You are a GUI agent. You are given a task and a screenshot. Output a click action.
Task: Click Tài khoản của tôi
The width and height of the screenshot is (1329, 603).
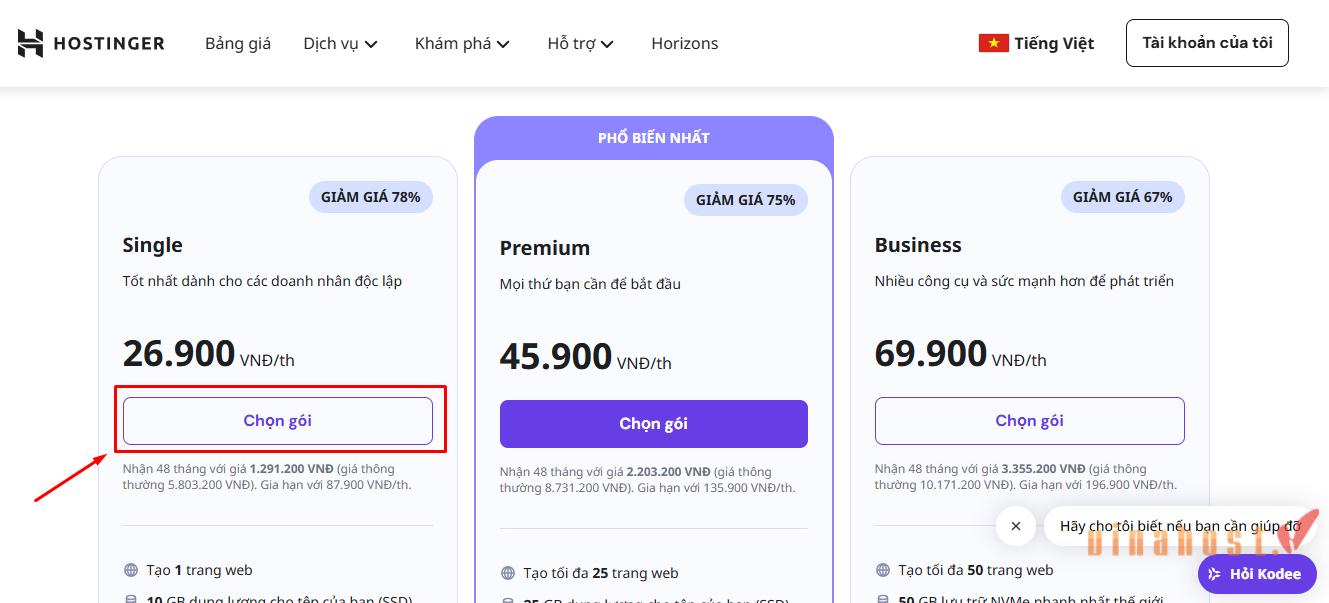[x=1206, y=43]
